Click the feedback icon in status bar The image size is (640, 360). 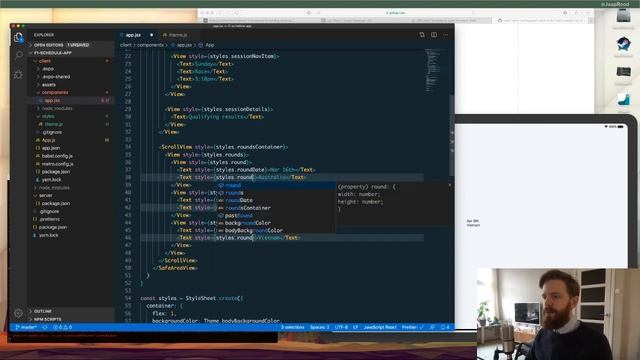pos(432,327)
